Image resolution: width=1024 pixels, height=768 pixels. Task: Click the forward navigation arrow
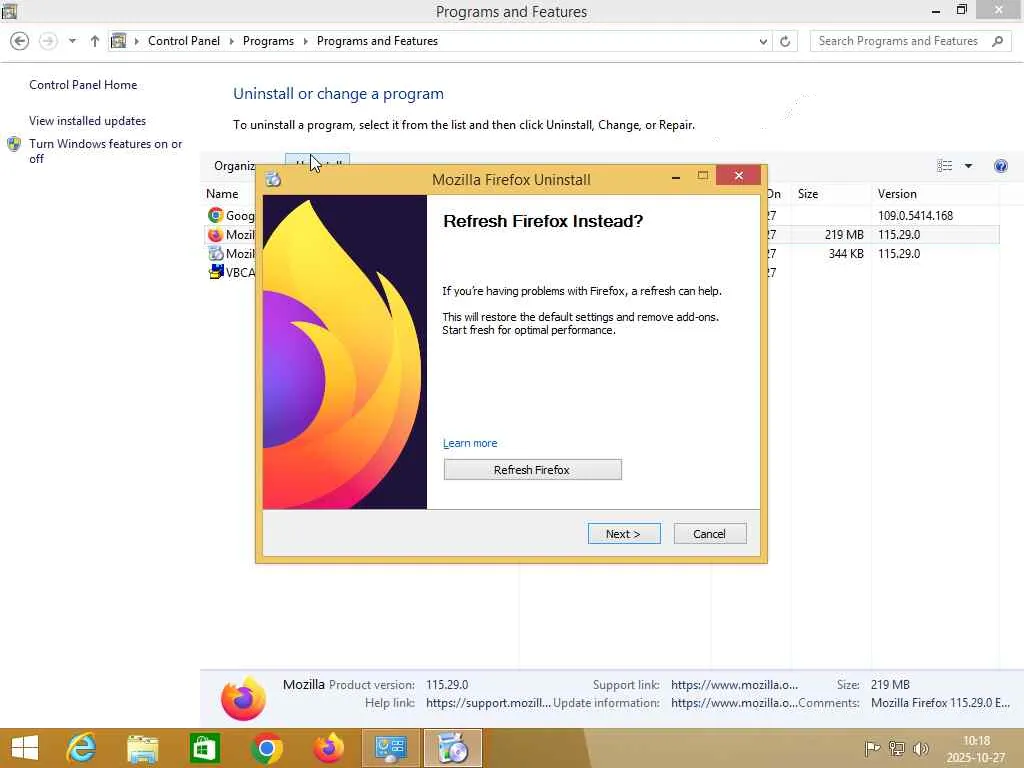[x=48, y=41]
